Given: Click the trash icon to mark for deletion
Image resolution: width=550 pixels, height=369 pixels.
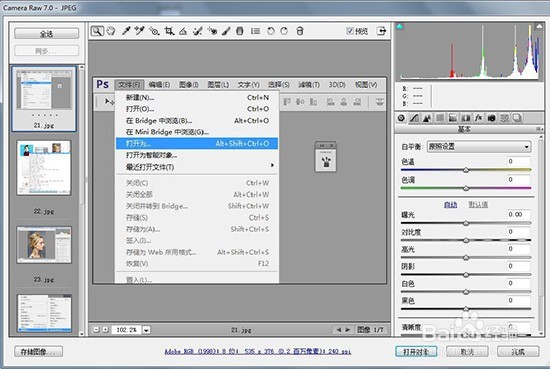Looking at the screenshot, I should [300, 31].
